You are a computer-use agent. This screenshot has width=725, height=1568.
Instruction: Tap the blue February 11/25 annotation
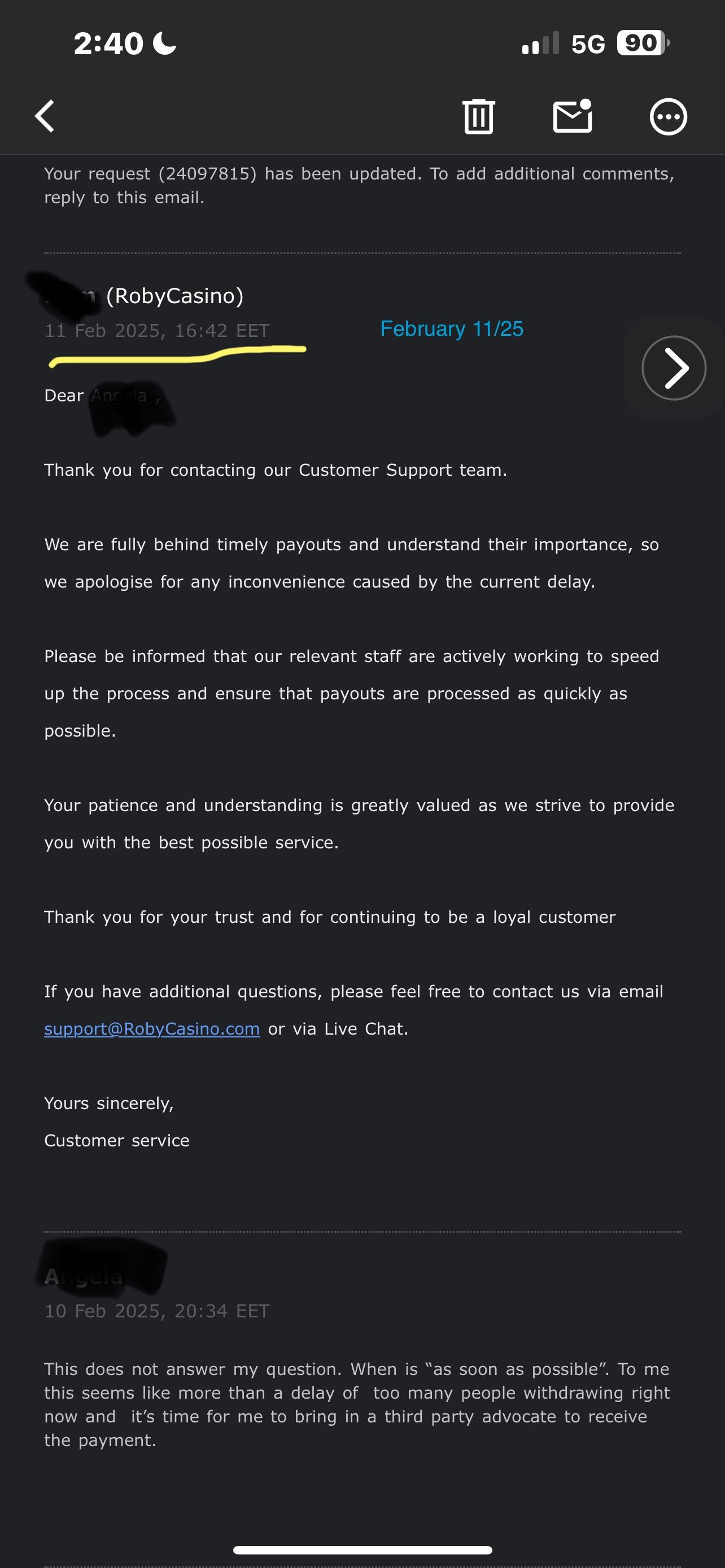pyautogui.click(x=452, y=329)
